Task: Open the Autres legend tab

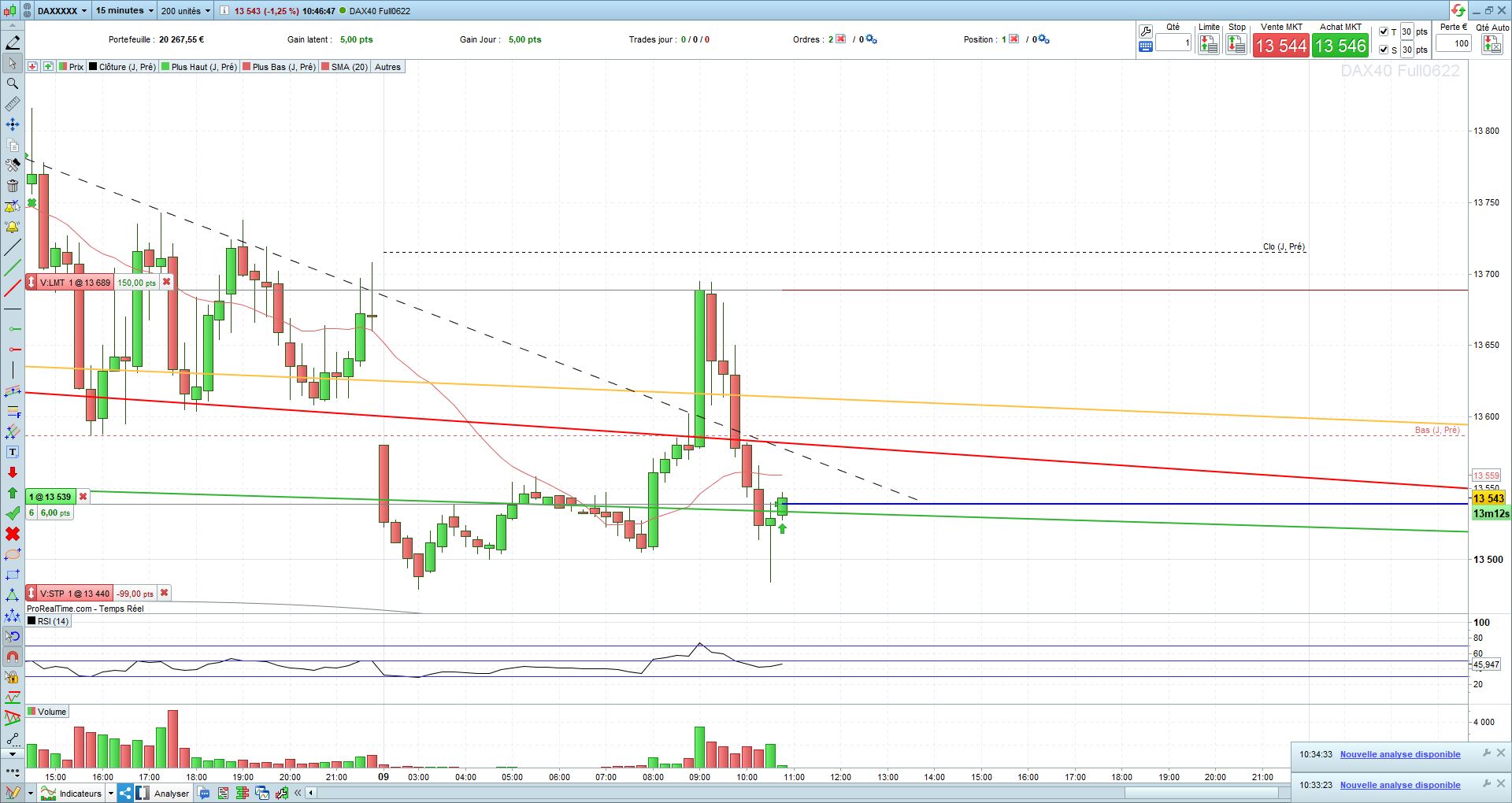Action: (387, 67)
